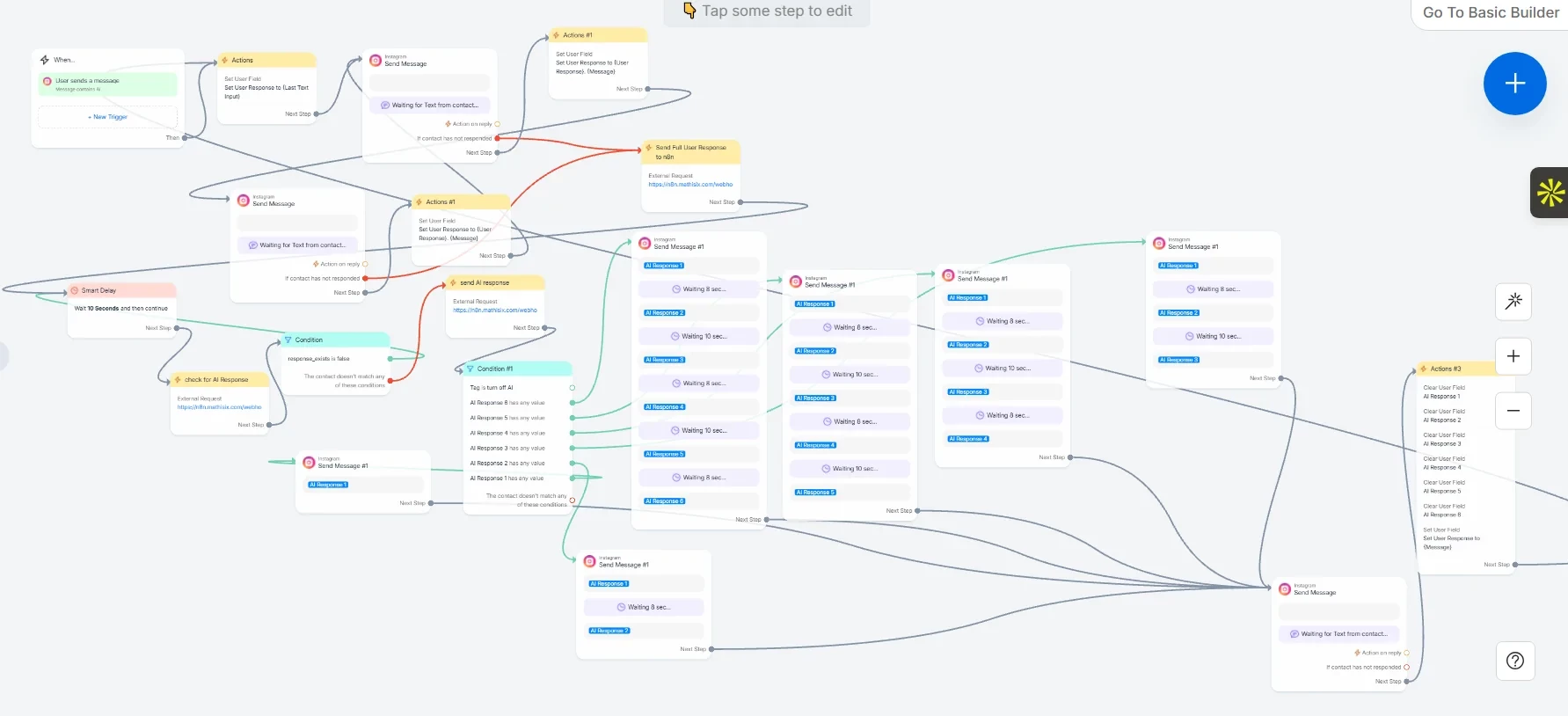Zoom in with the plus canvas button
This screenshot has height=716, width=1568.
(1513, 356)
